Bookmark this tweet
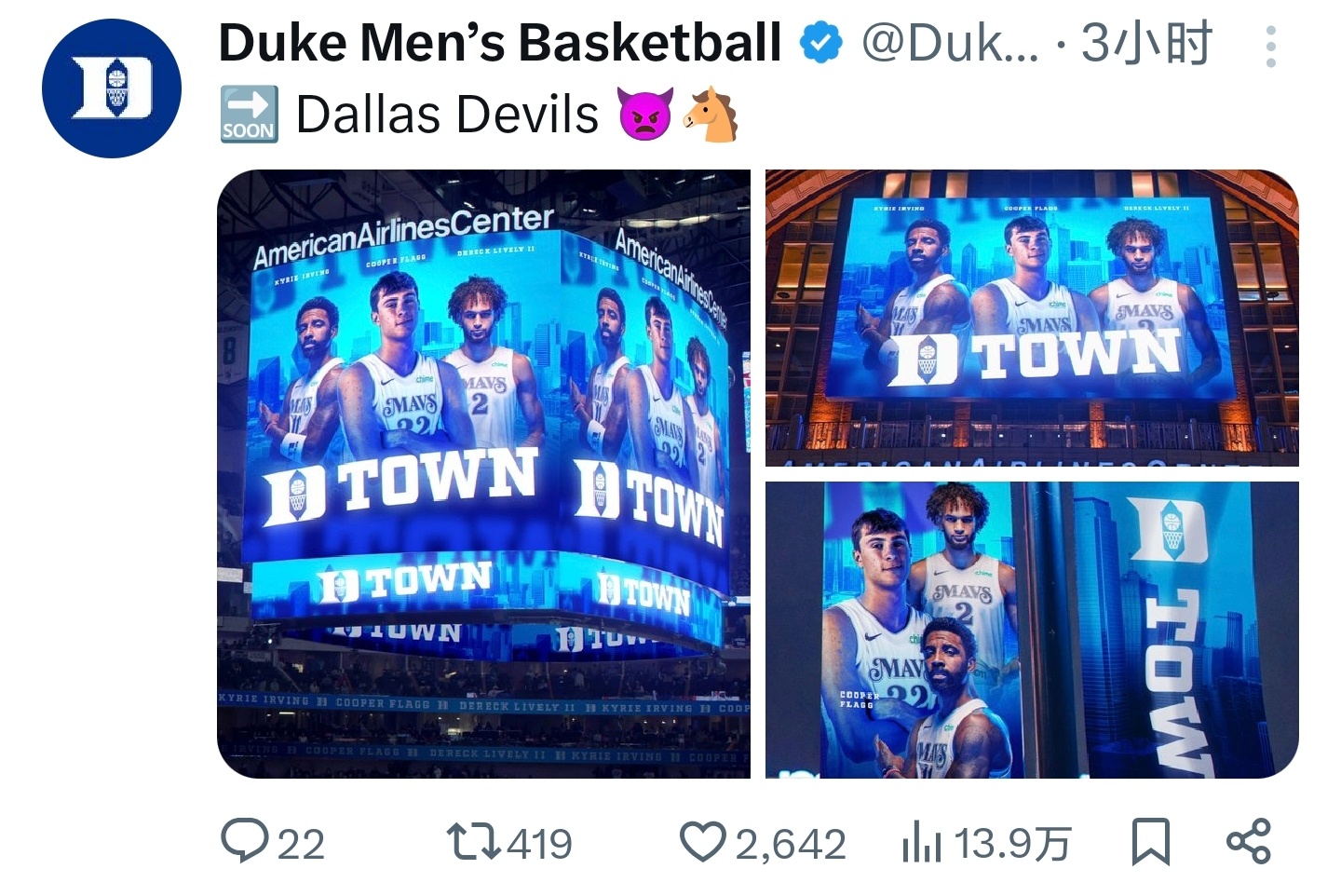The image size is (1341, 896). pos(1150,842)
